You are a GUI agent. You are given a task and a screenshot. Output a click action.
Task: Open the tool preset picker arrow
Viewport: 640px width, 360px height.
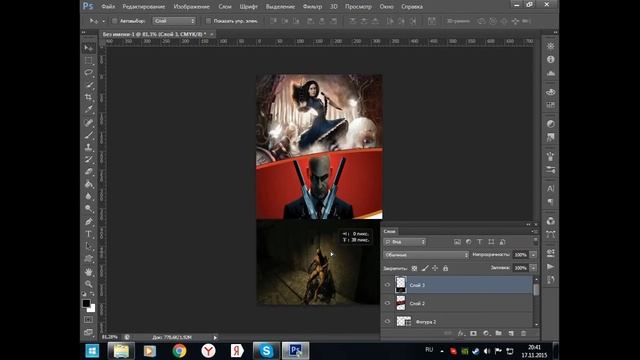click(x=104, y=21)
